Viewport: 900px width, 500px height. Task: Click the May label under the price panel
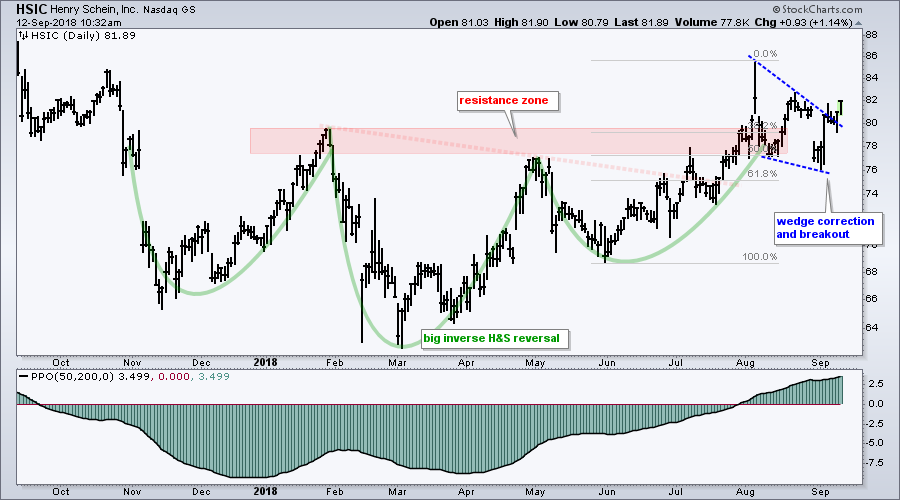[535, 363]
